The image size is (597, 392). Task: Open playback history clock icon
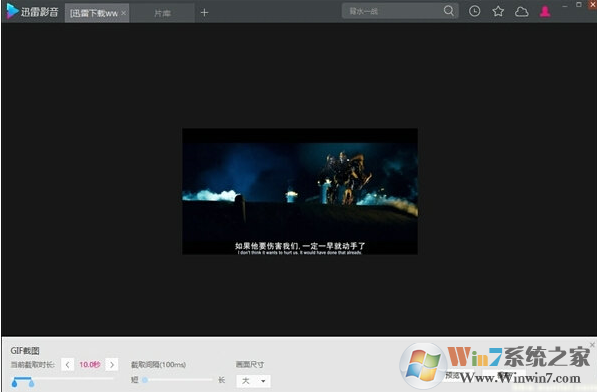click(x=474, y=11)
